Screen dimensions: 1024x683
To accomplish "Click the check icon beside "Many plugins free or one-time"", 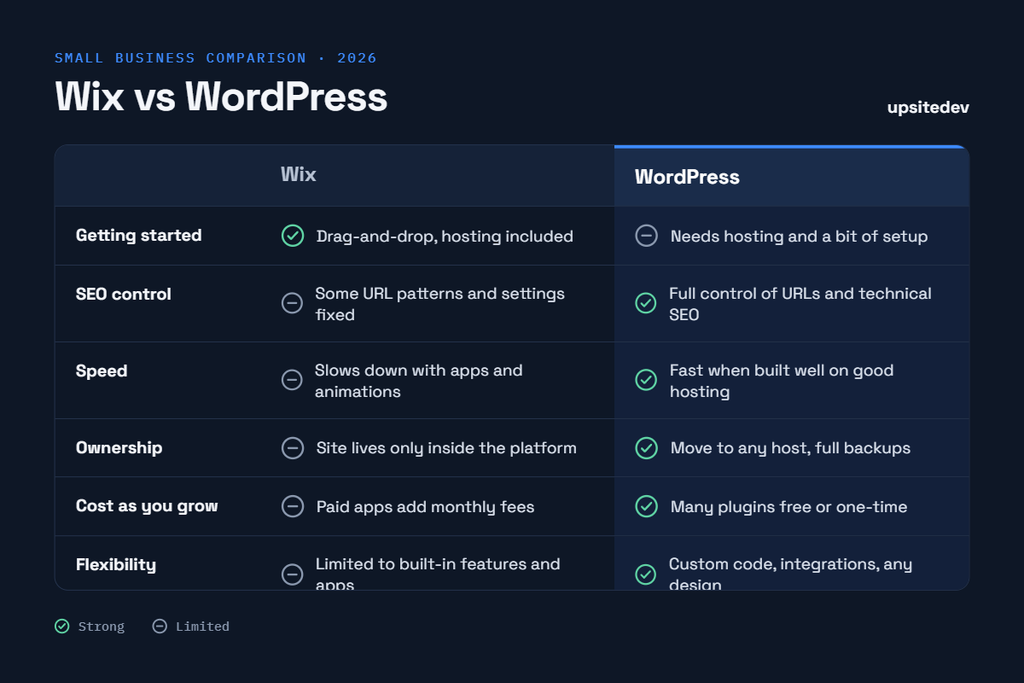I will [647, 506].
